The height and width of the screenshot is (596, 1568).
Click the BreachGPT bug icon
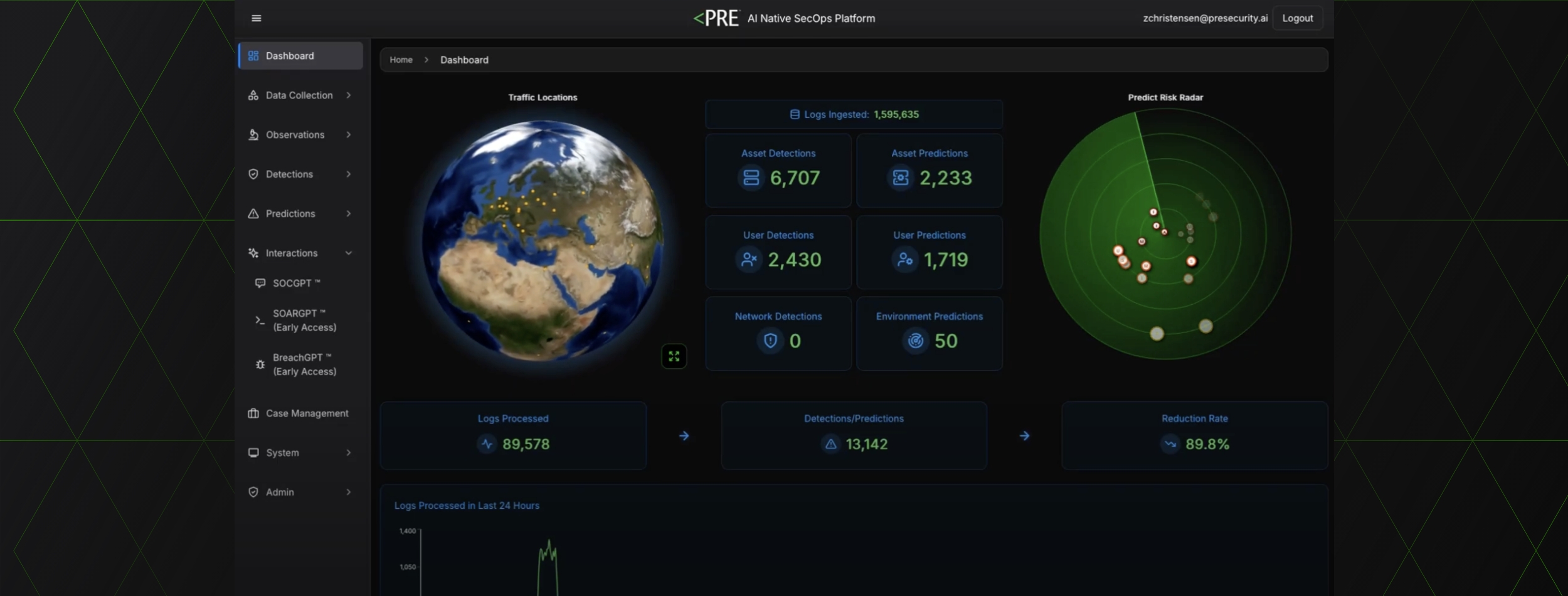[x=260, y=365]
